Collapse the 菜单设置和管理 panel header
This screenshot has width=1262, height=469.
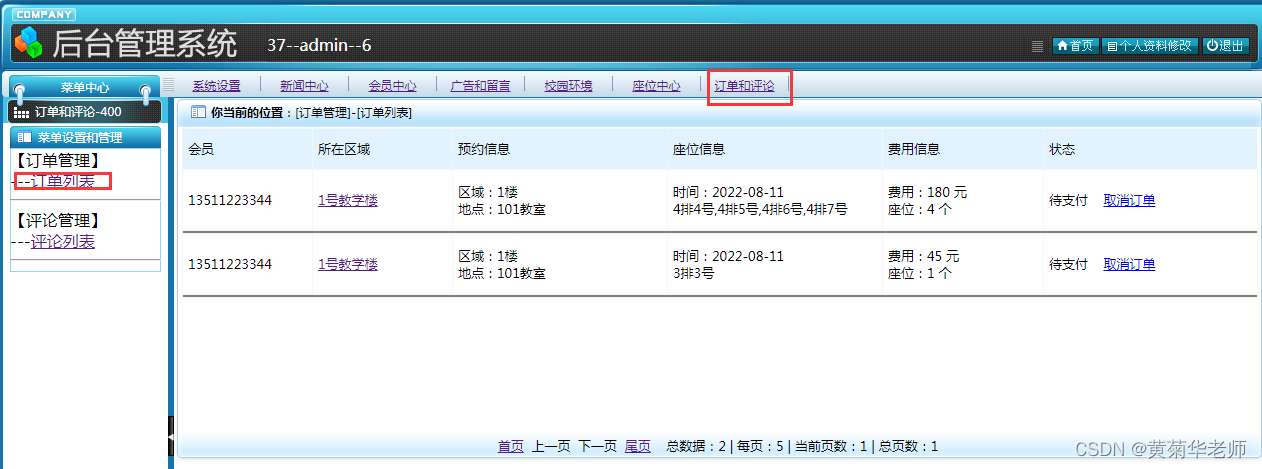click(x=85, y=137)
